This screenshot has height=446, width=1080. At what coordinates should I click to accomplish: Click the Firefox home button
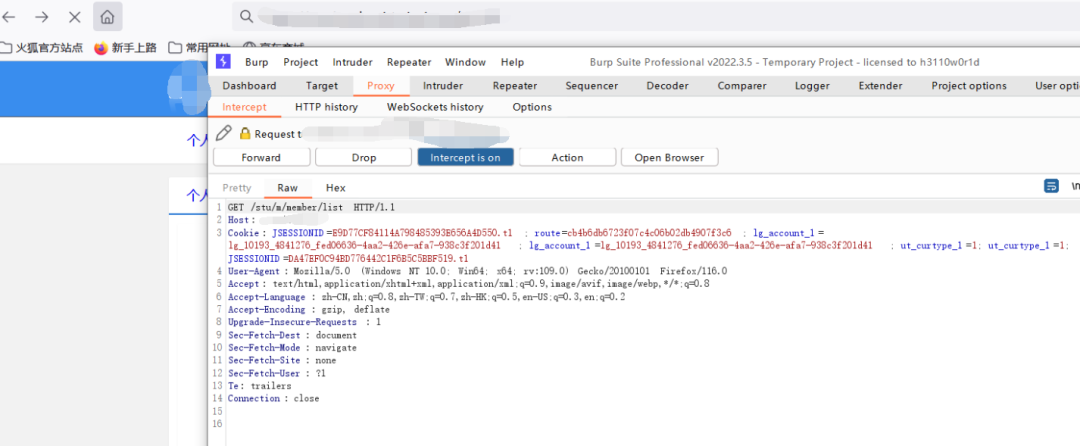[x=107, y=17]
